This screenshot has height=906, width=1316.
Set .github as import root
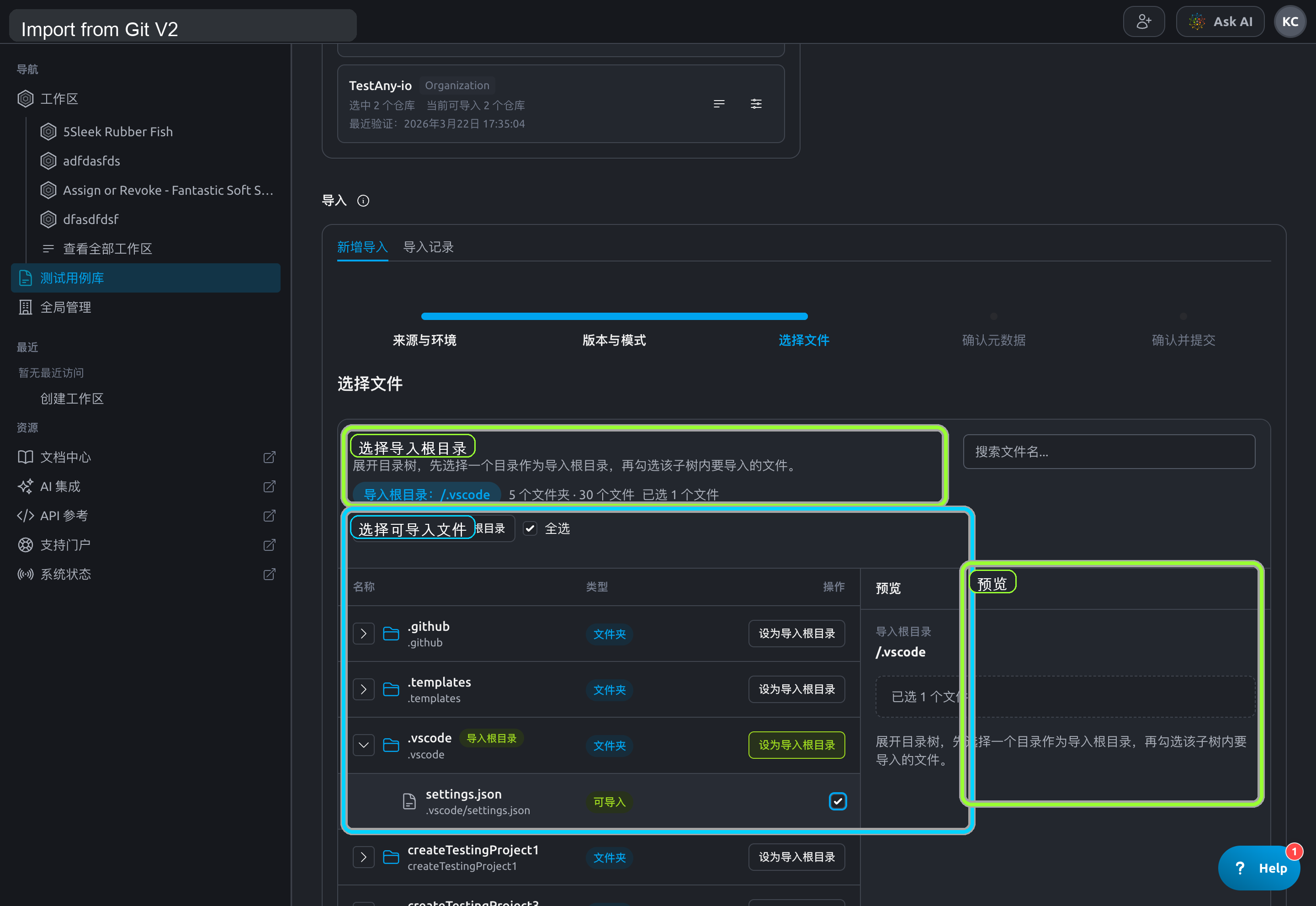tap(797, 634)
